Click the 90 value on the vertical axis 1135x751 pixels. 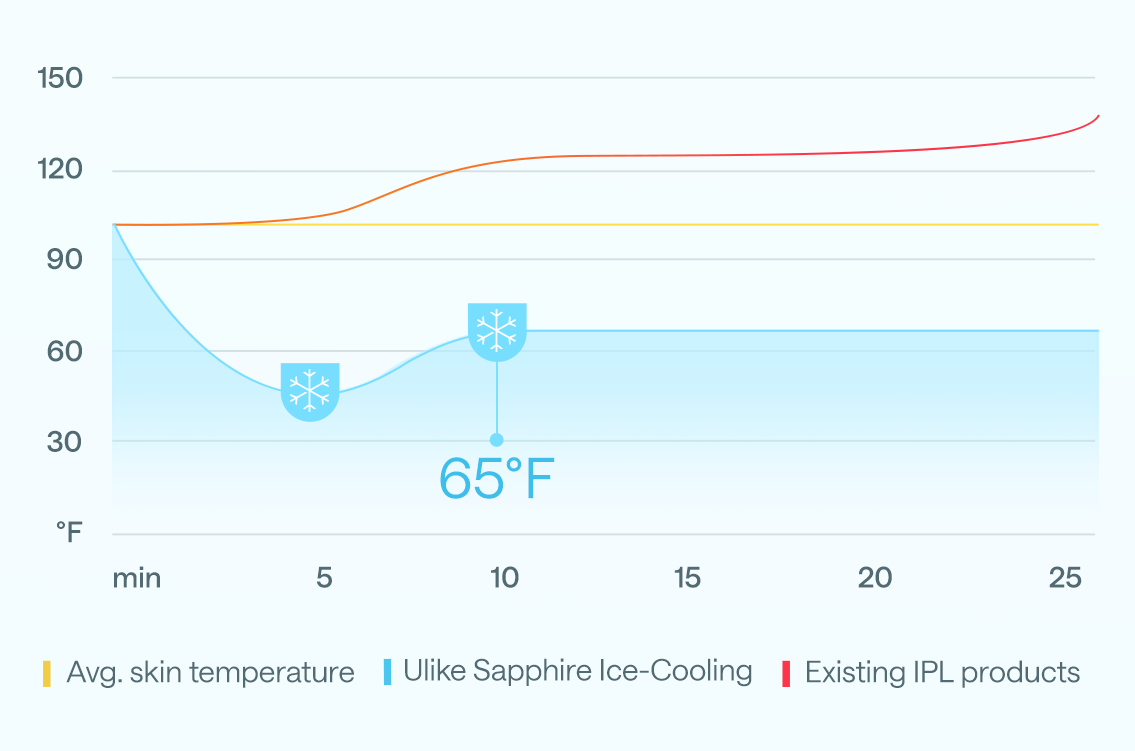click(x=62, y=259)
